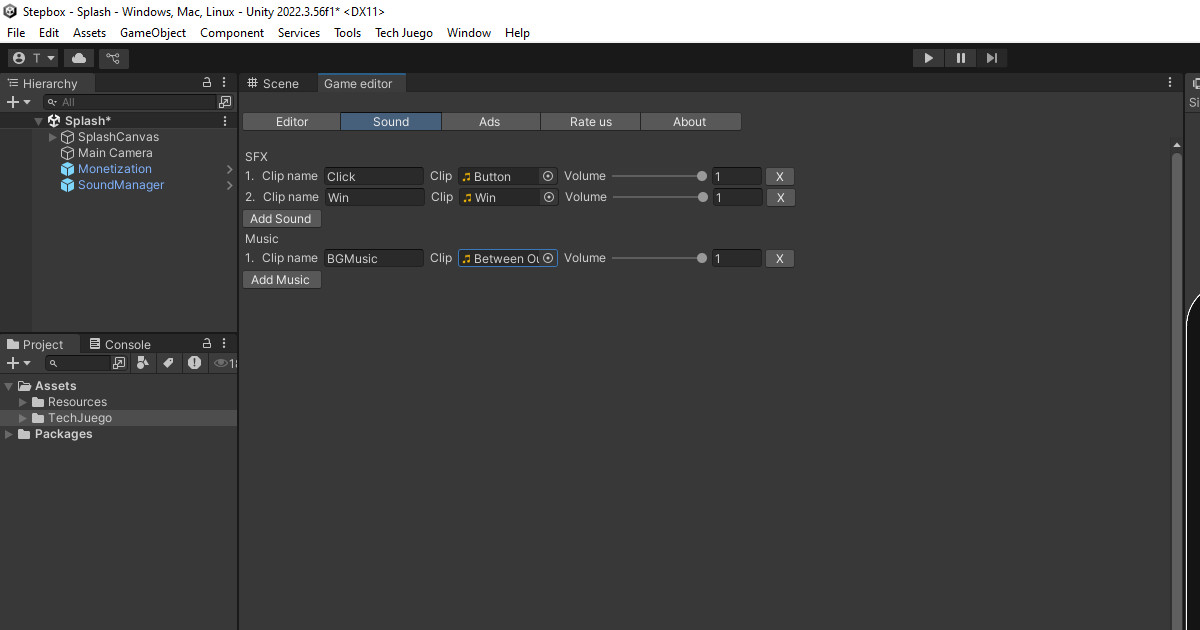Screen dimensions: 1200x630
Task: Open Project create plus dropdown
Action: coord(19,363)
